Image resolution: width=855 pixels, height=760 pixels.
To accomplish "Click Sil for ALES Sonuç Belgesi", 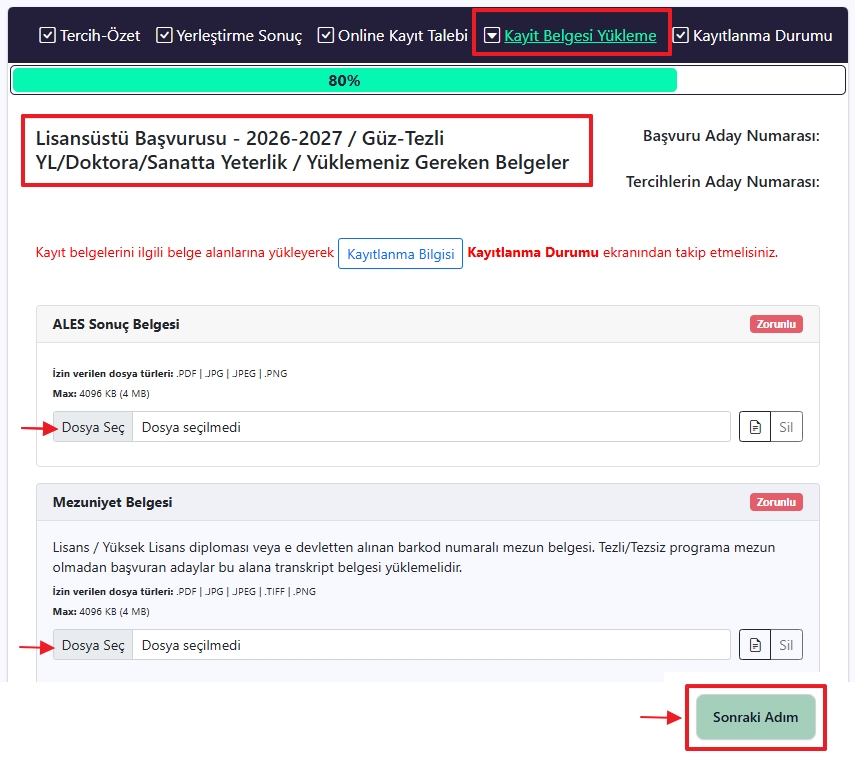I will (x=786, y=427).
